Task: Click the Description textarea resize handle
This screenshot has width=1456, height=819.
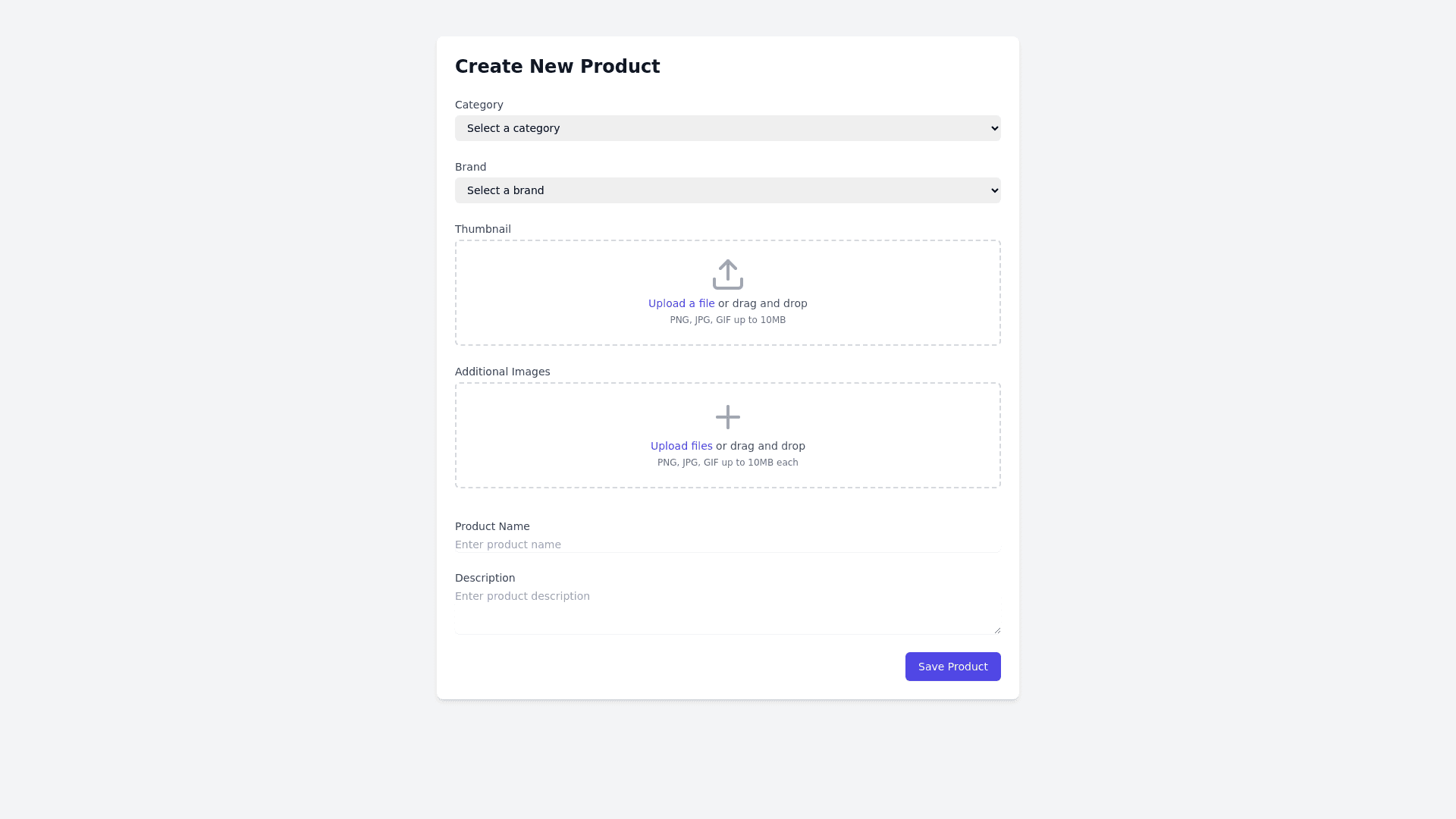Action: tap(996, 629)
